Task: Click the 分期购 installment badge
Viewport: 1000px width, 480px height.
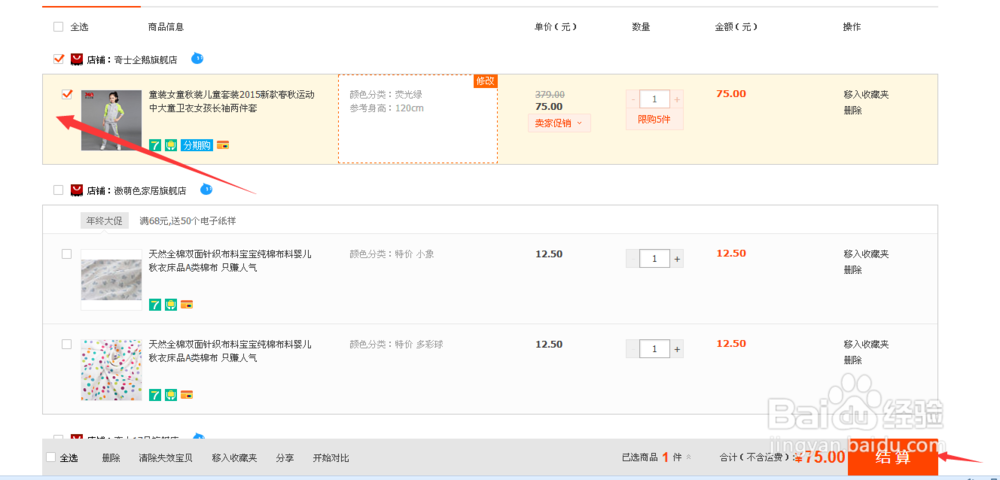Action: tap(196, 145)
